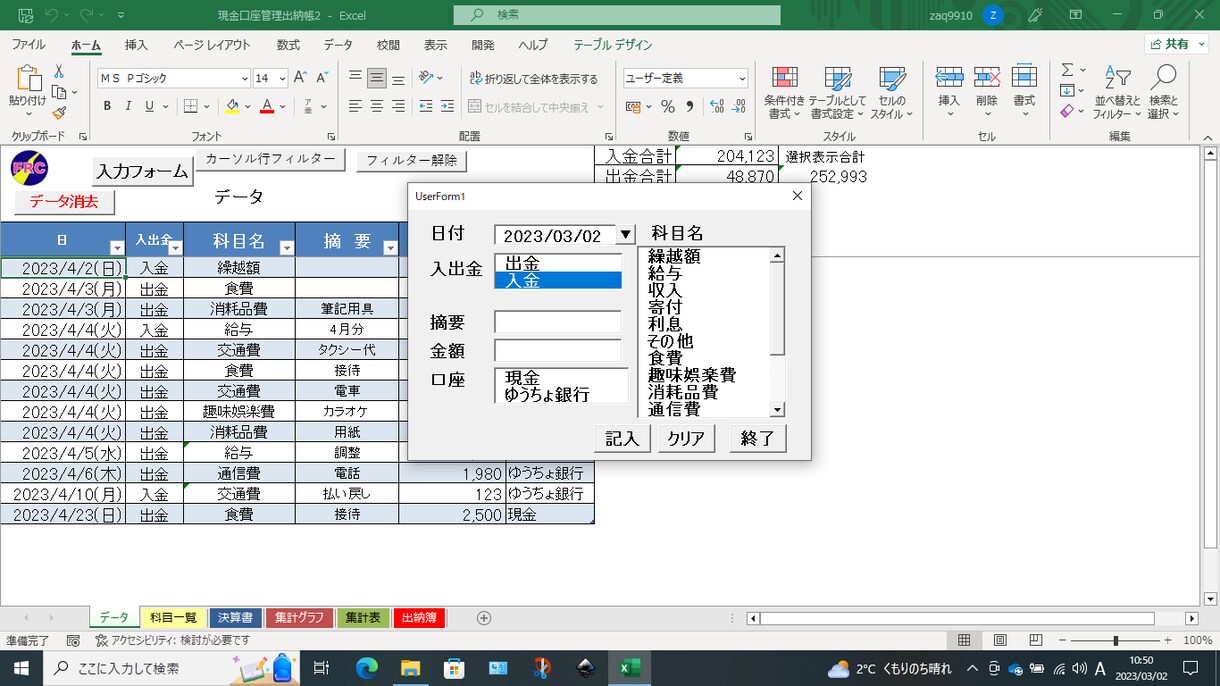
Task: Open the 日付 date dropdown in UserForm1
Action: pos(625,235)
